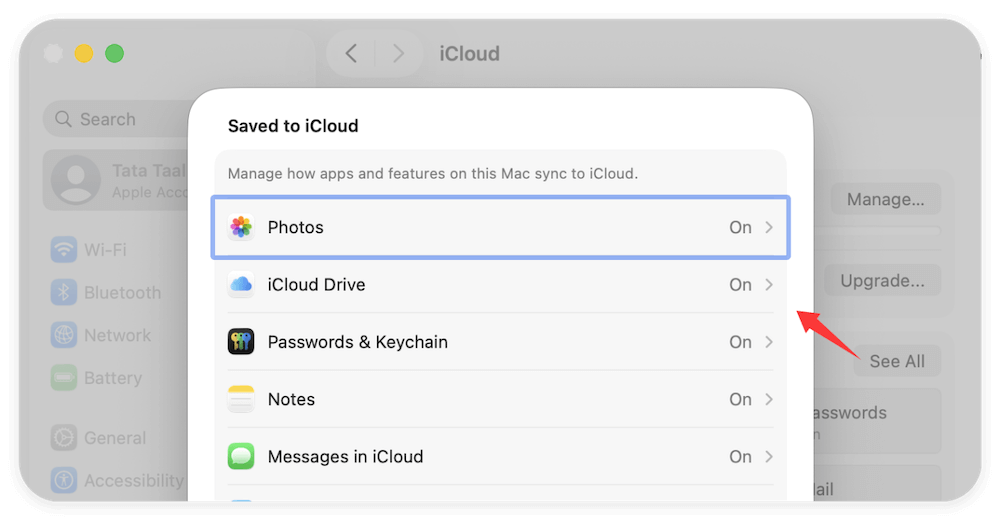This screenshot has height=520, width=1000.
Task: Click the Wi-Fi icon in sidebar
Action: coord(65,249)
